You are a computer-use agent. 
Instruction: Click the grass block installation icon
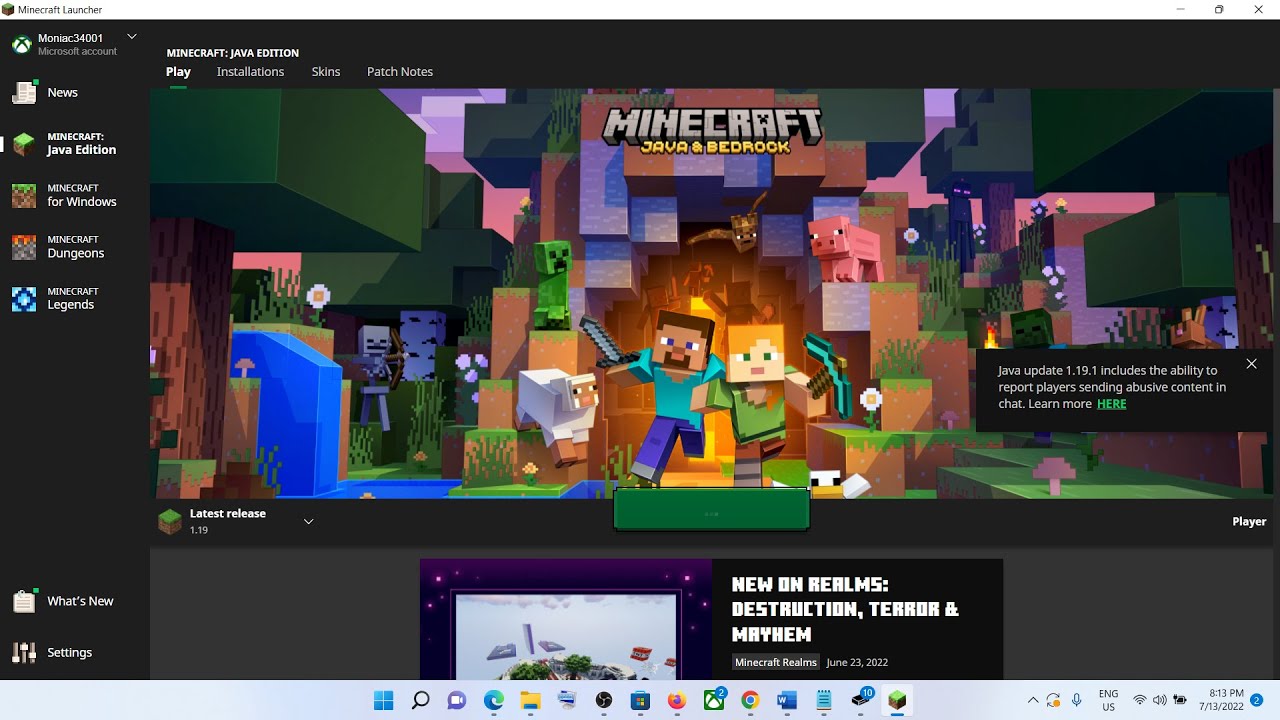pyautogui.click(x=171, y=521)
